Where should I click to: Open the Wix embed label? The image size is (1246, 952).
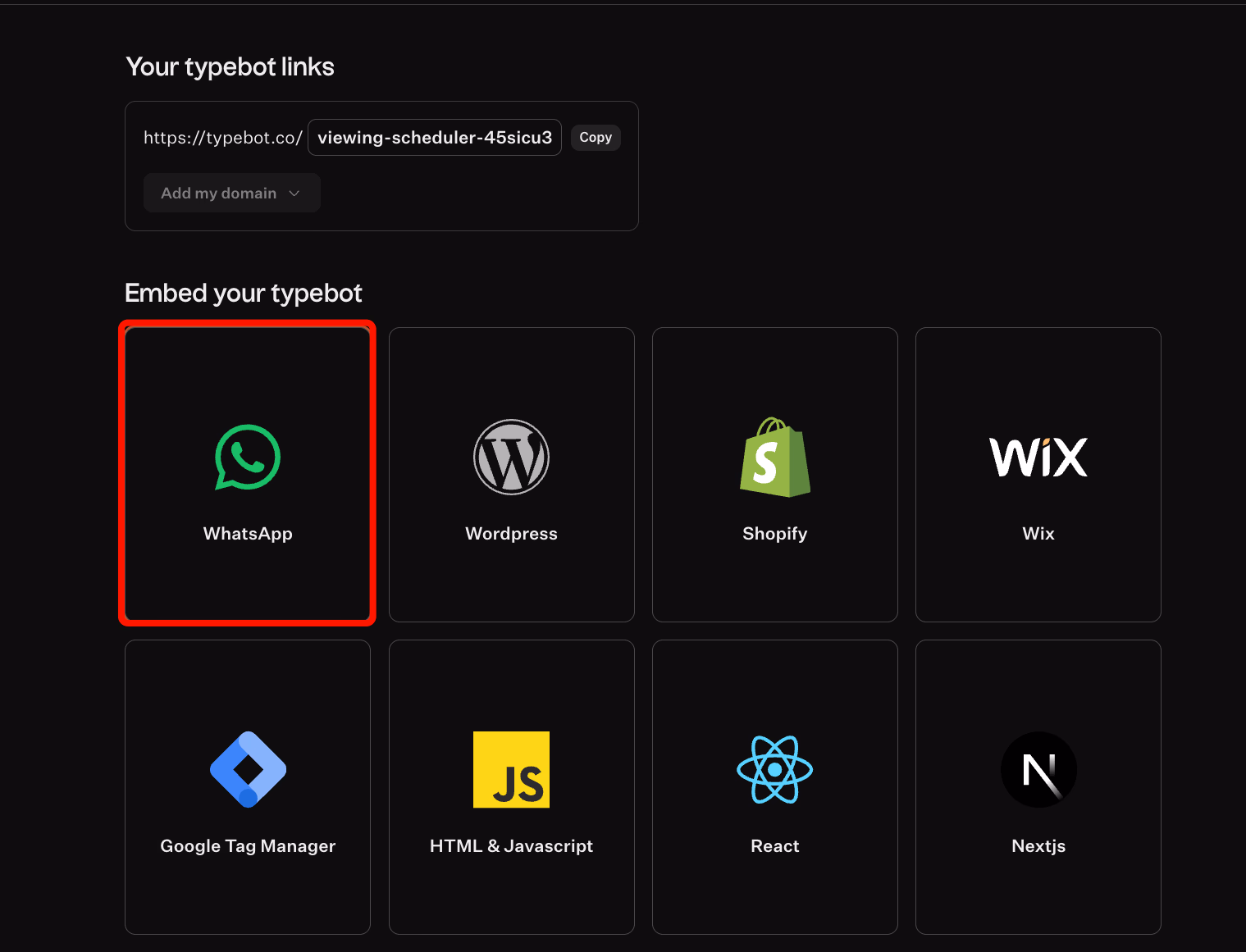pyautogui.click(x=1038, y=534)
